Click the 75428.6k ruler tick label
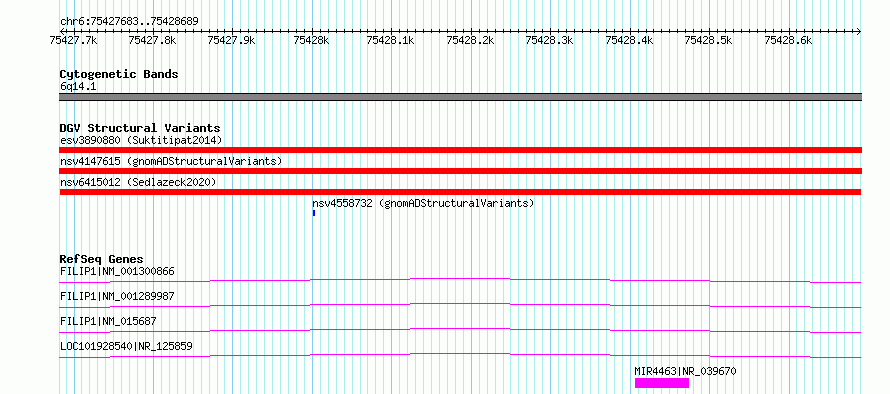The image size is (890, 394). 788,40
